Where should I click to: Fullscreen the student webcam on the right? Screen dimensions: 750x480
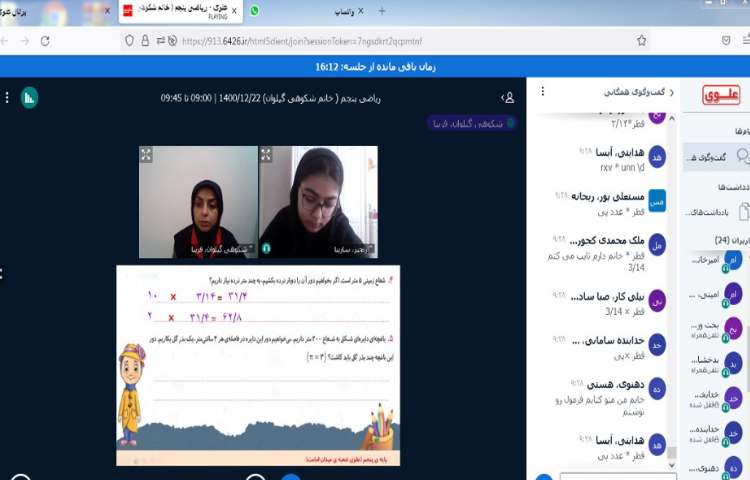point(266,154)
